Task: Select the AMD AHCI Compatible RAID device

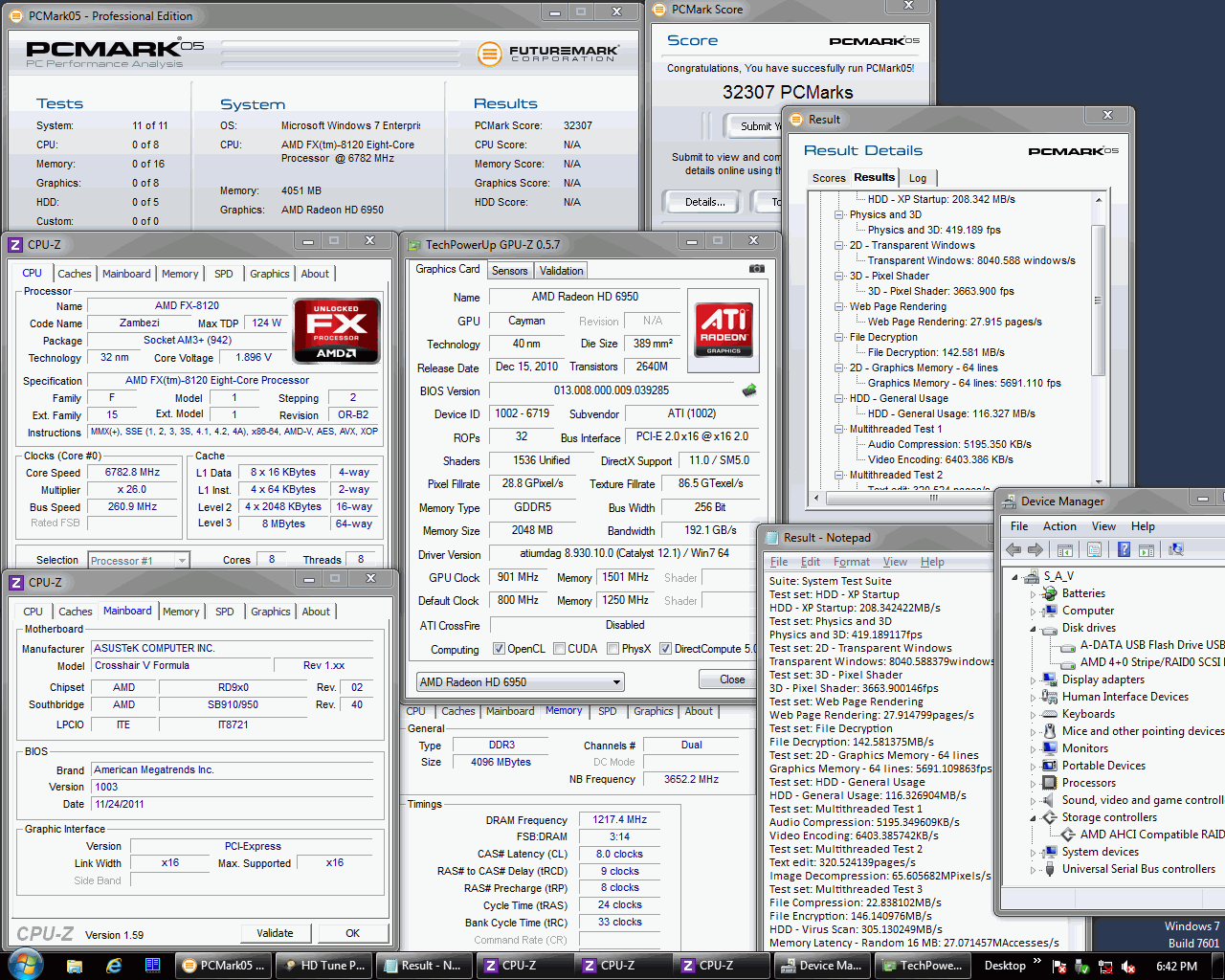Action: [x=1152, y=835]
